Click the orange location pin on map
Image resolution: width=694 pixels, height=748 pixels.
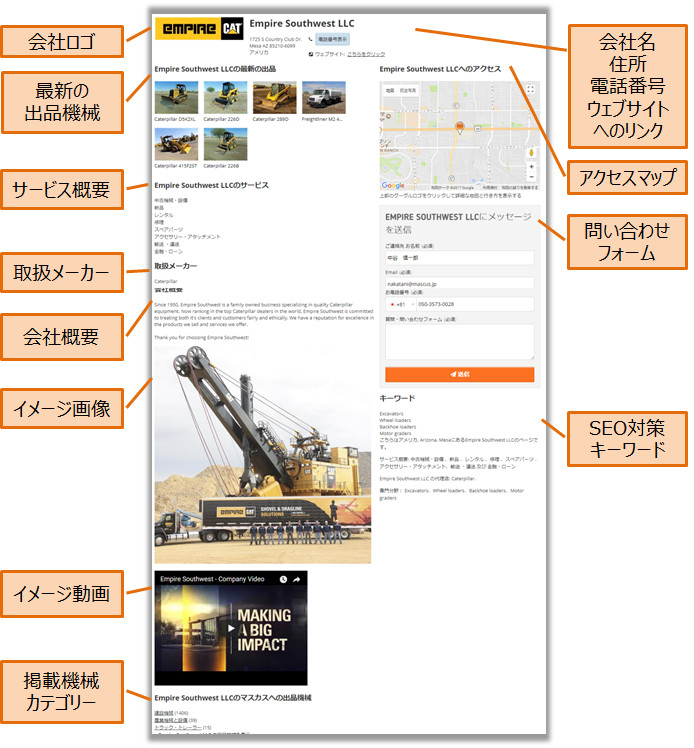[459, 127]
